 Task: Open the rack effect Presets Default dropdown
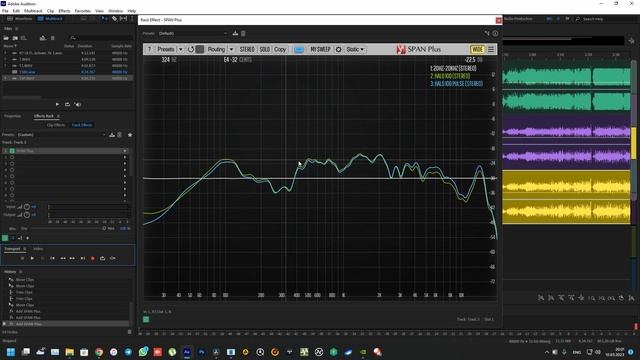pos(192,33)
